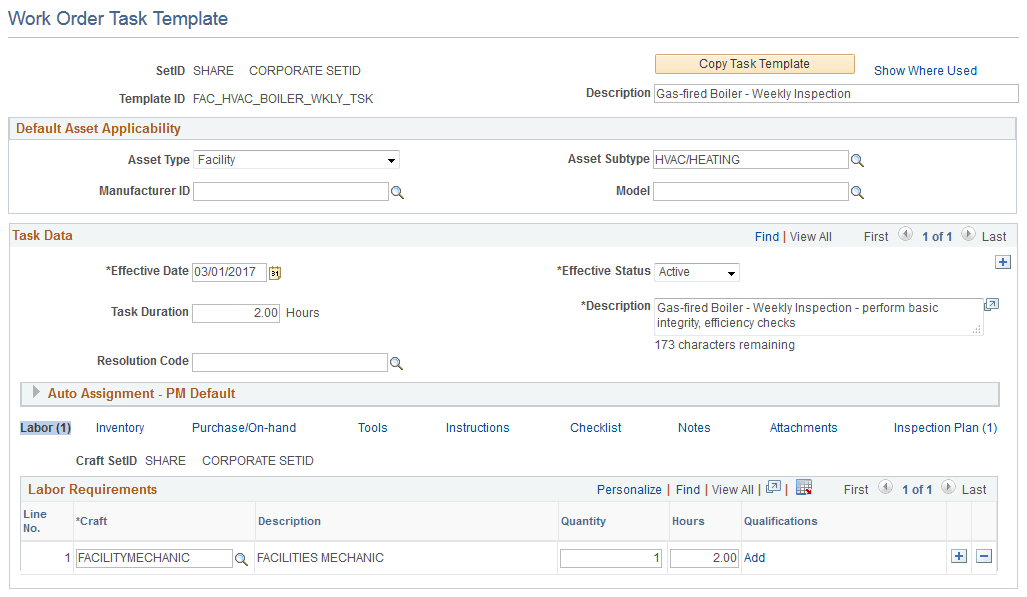
Task: Open the Manufacturer ID lookup magnifier
Action: (x=397, y=191)
